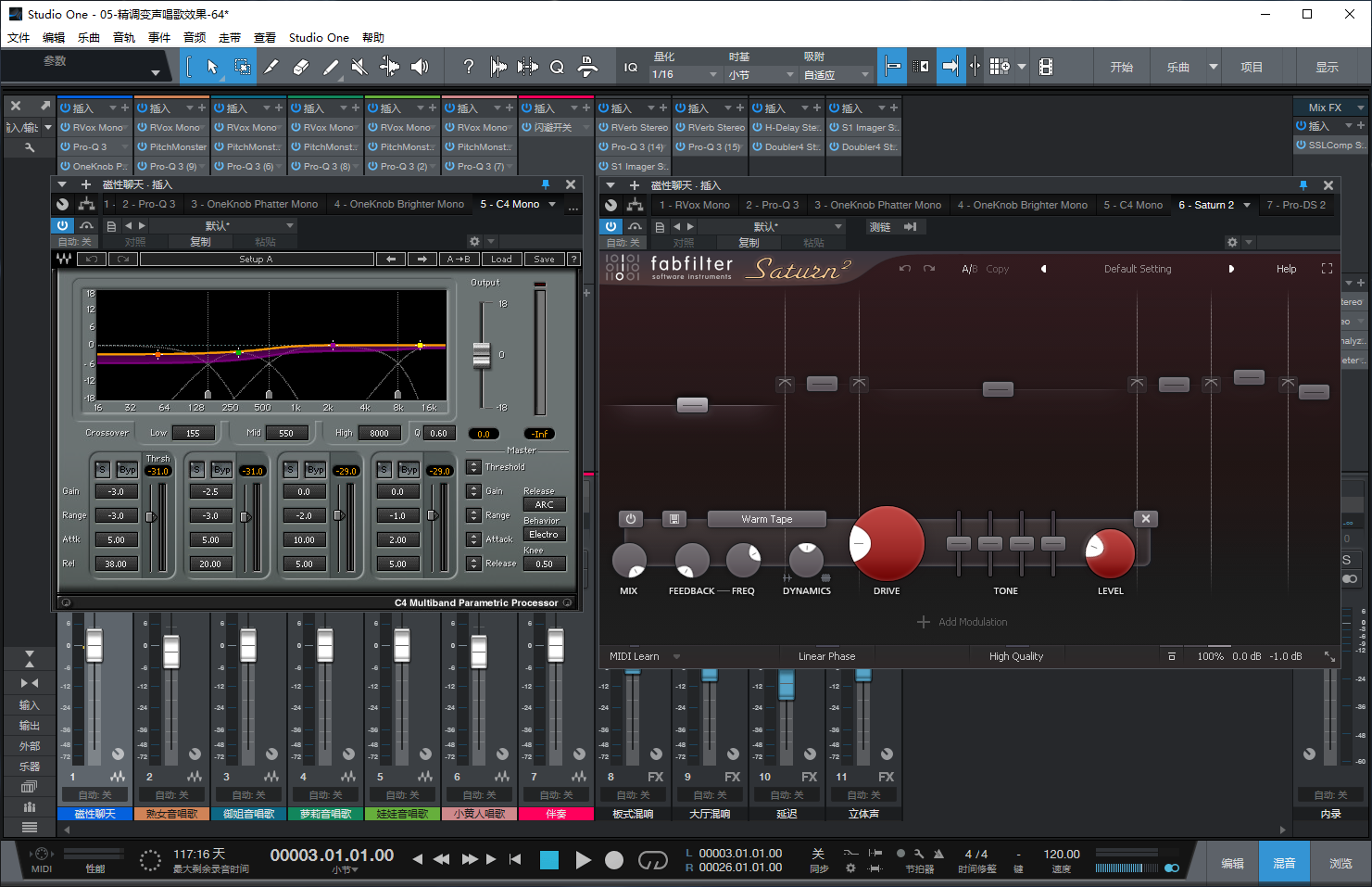The width and height of the screenshot is (1372, 887).
Task: Open the 文件 menu
Action: pos(19,38)
